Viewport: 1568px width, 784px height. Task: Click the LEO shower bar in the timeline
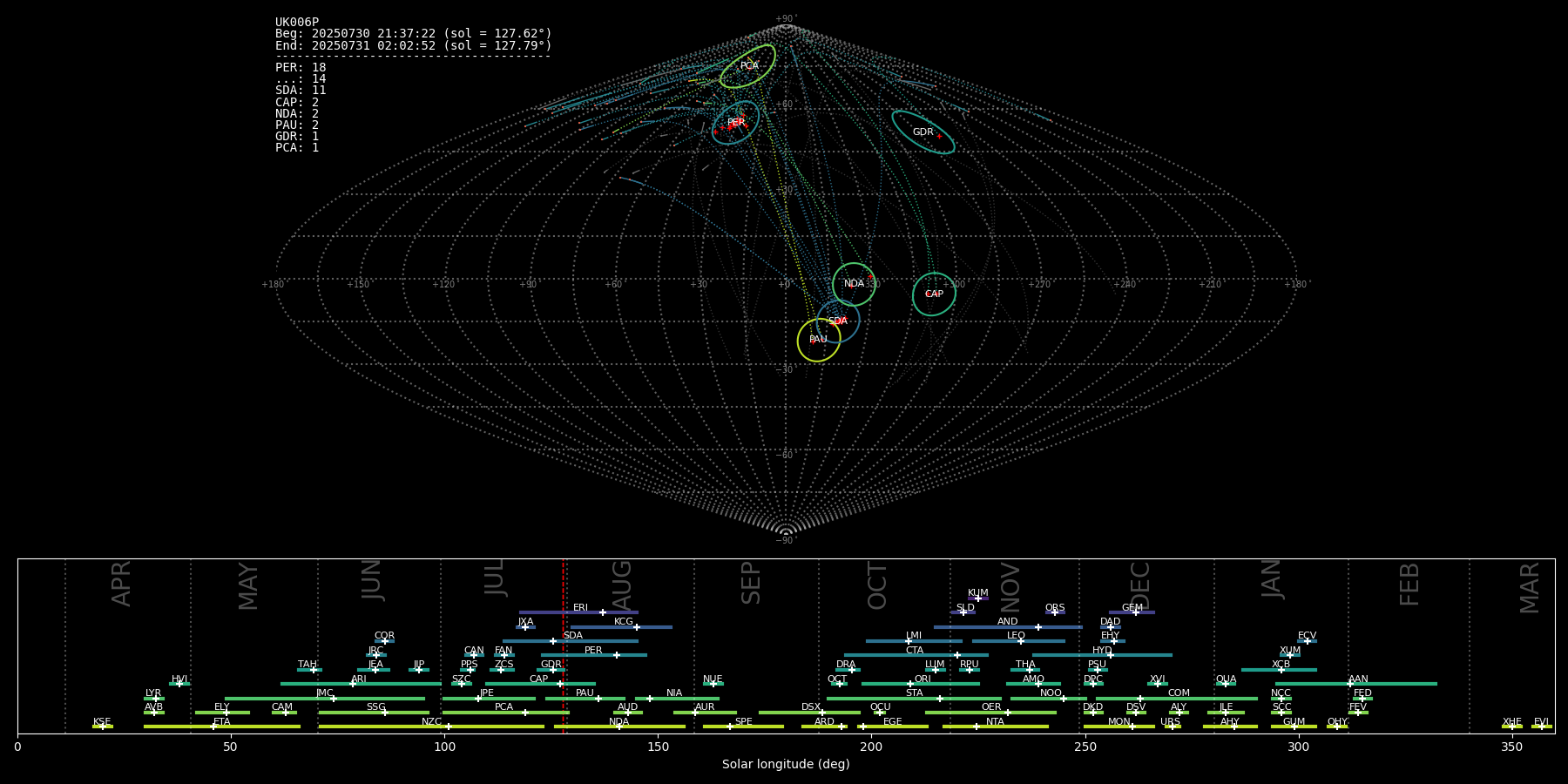[1018, 641]
